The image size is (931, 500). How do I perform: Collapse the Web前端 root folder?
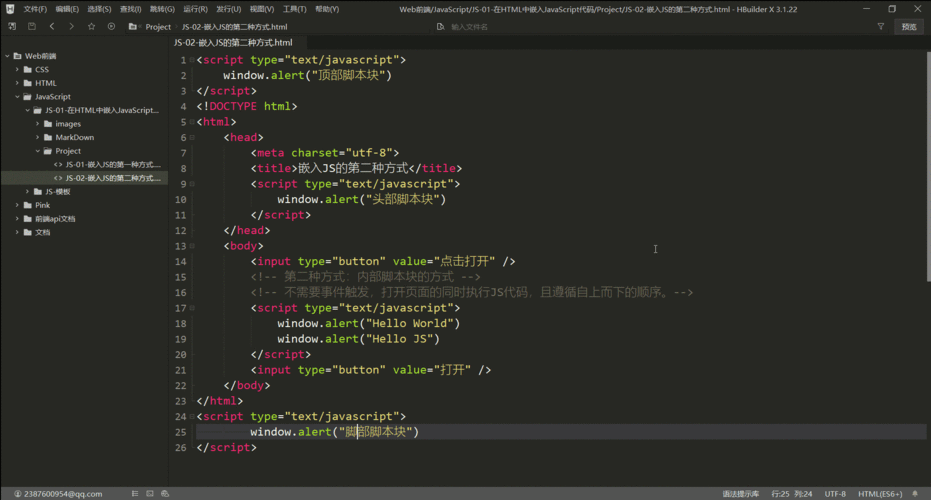[8, 56]
